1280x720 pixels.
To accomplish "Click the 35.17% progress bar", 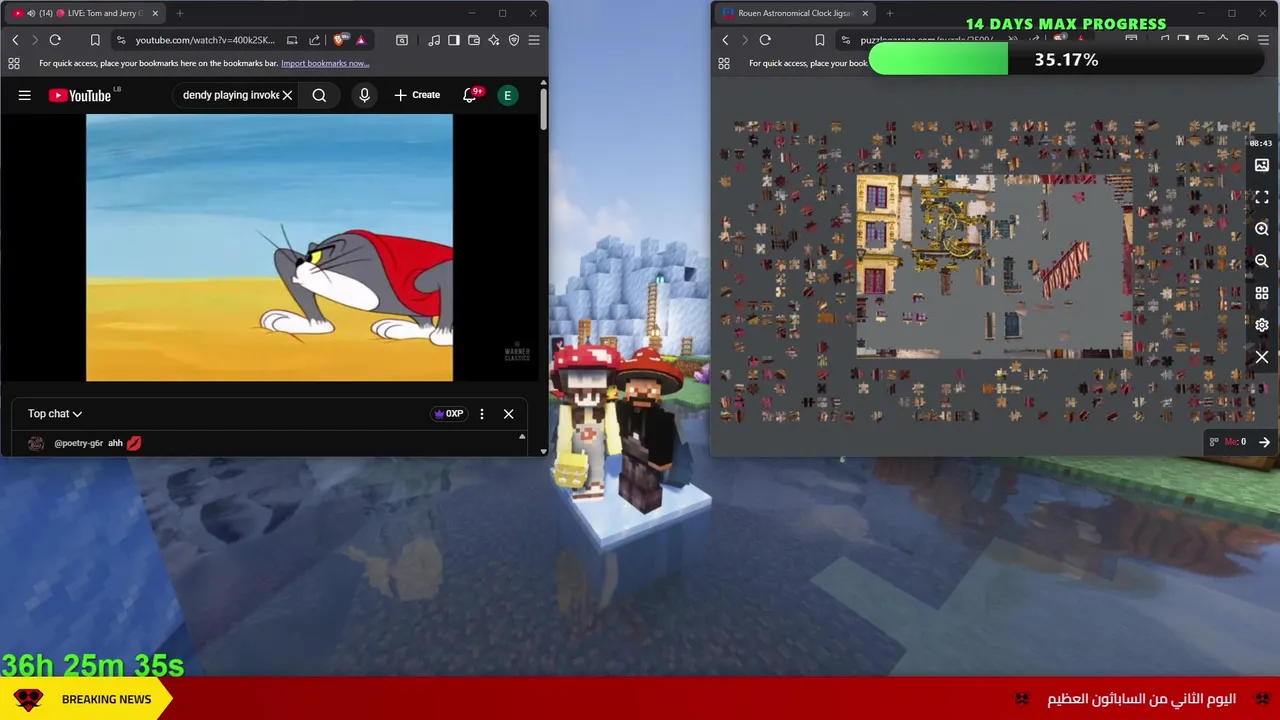I will [x=1066, y=60].
